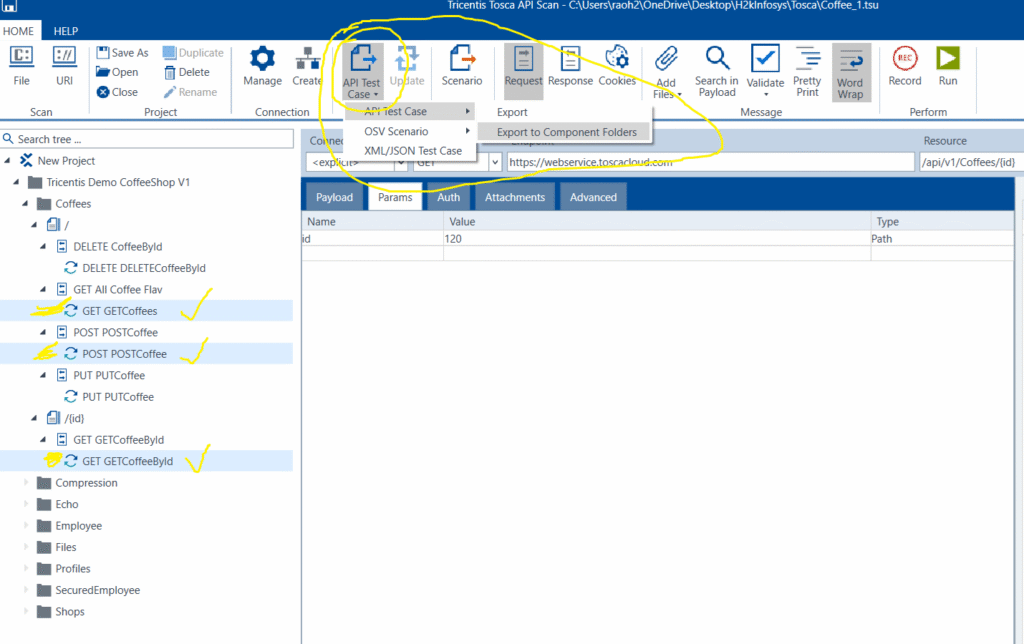Click the Response icon
Viewport: 1024px width, 644px height.
569,63
